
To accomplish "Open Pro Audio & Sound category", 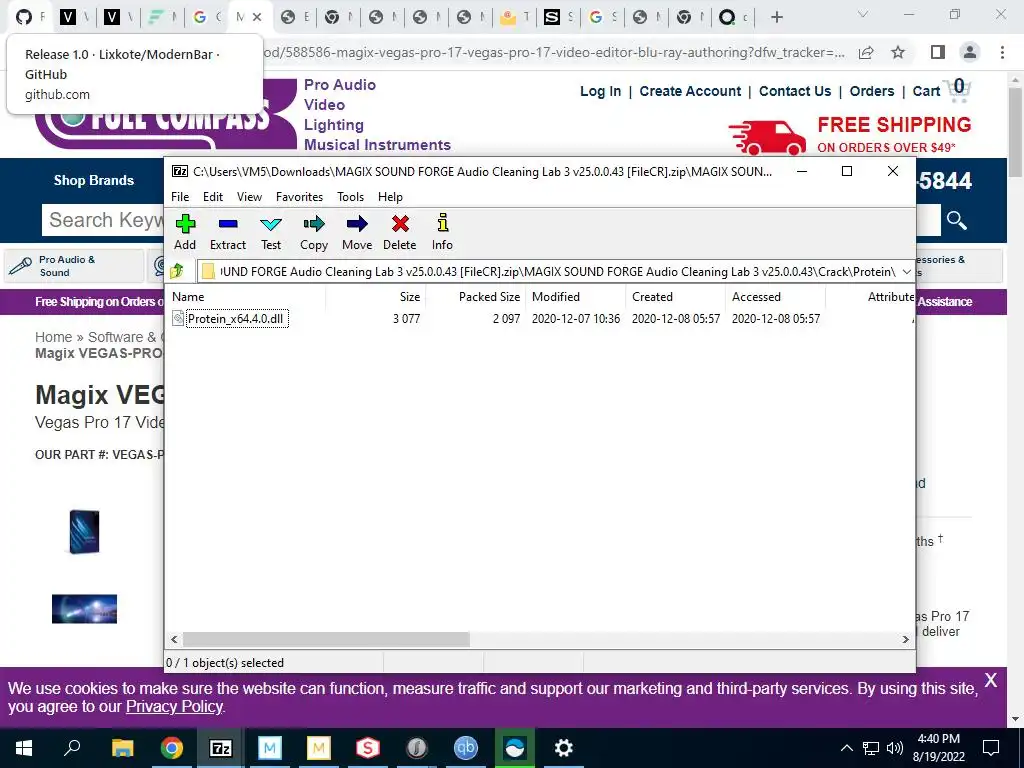I will [73, 266].
